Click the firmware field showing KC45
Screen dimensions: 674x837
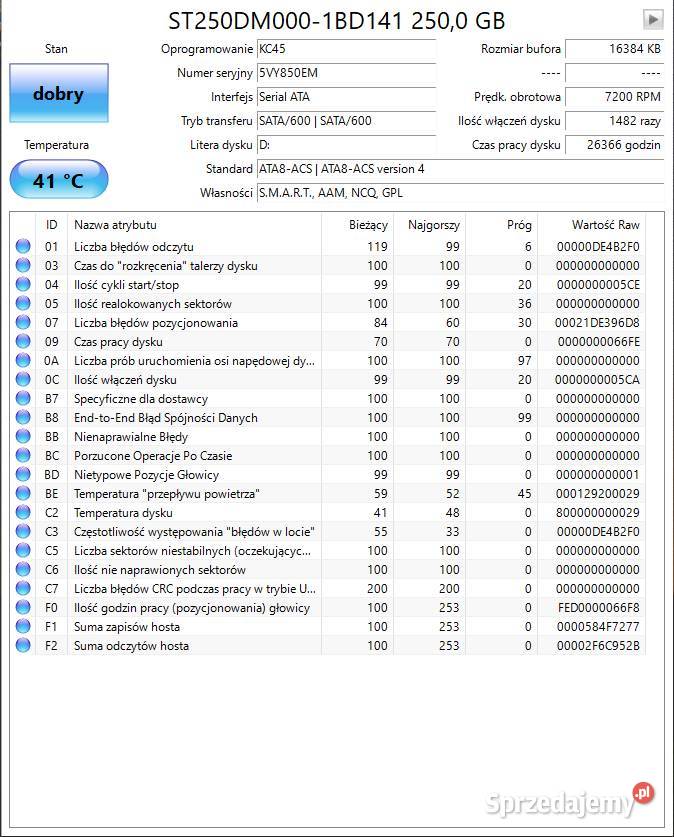346,49
